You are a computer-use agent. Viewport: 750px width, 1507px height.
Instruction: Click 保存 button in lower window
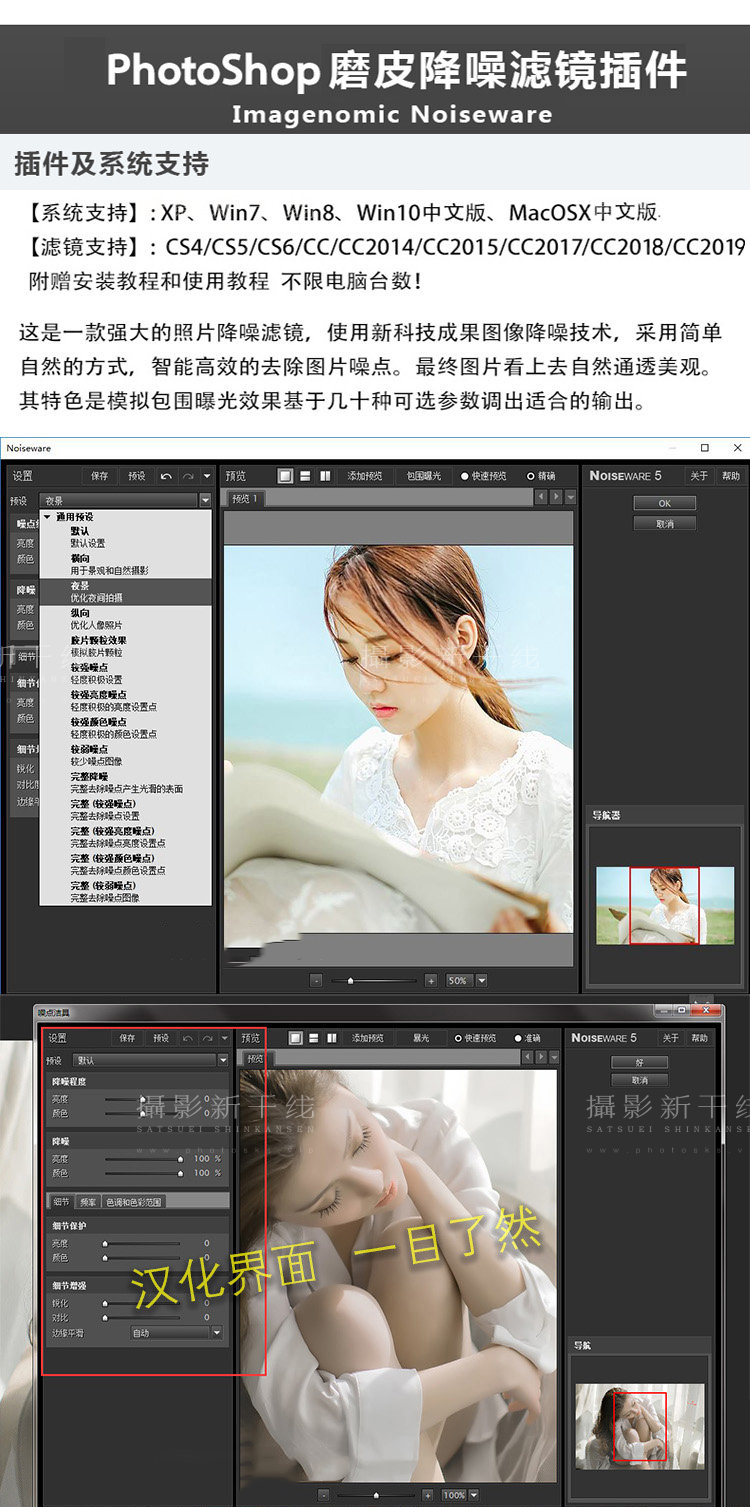(x=127, y=1038)
